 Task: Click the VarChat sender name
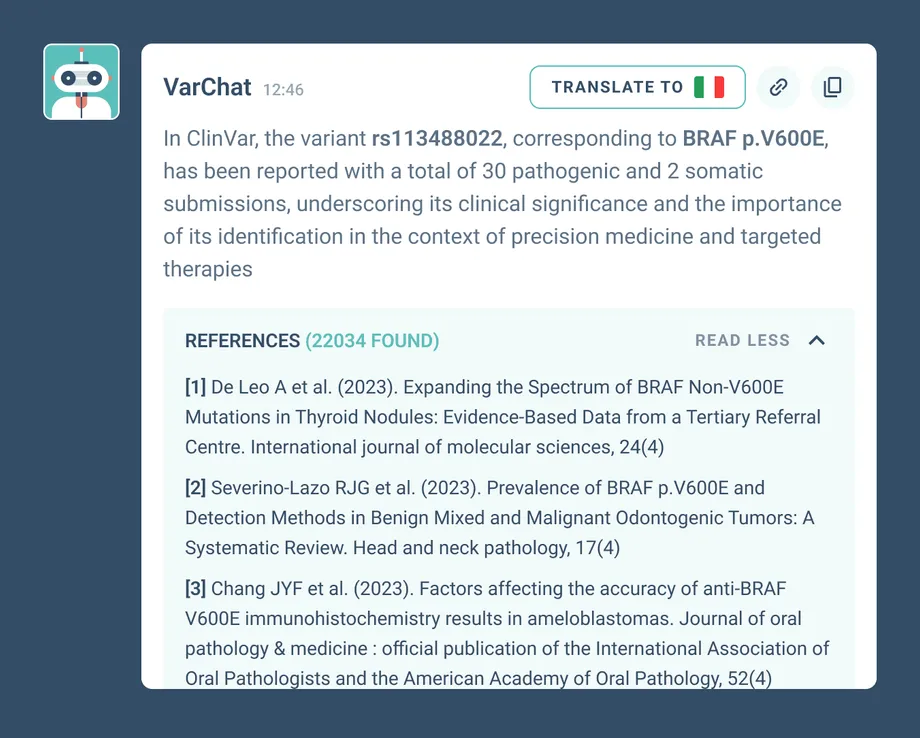coord(207,88)
